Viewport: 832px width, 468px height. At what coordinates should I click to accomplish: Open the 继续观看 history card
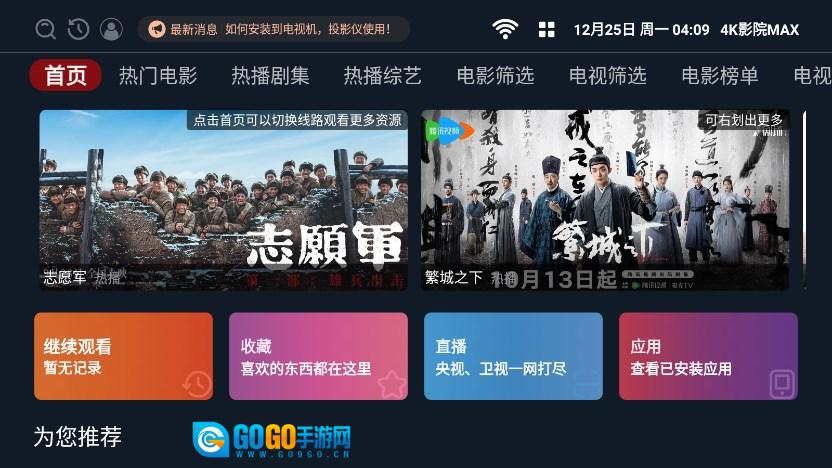pyautogui.click(x=124, y=356)
